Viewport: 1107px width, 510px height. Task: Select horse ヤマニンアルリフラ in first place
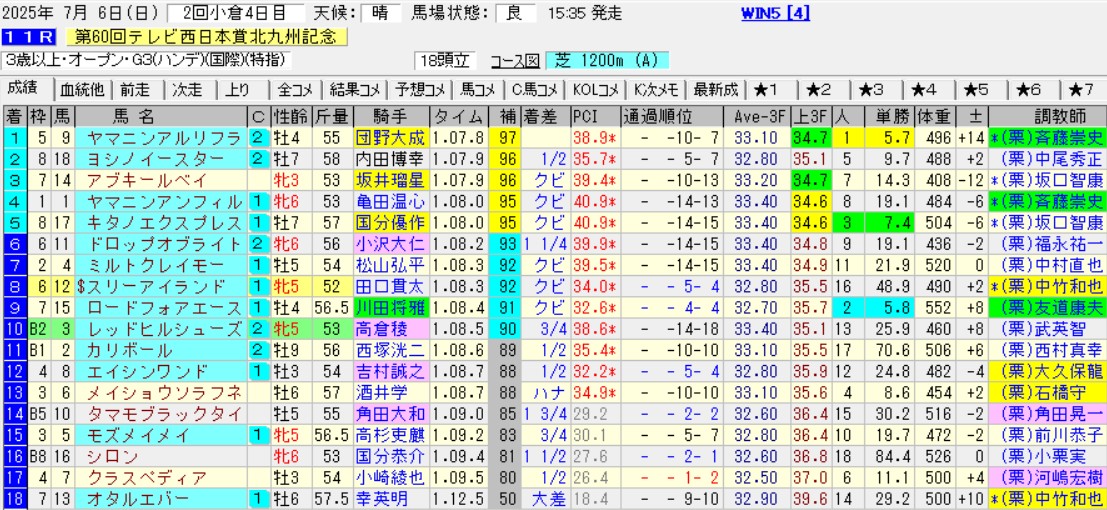pos(164,137)
